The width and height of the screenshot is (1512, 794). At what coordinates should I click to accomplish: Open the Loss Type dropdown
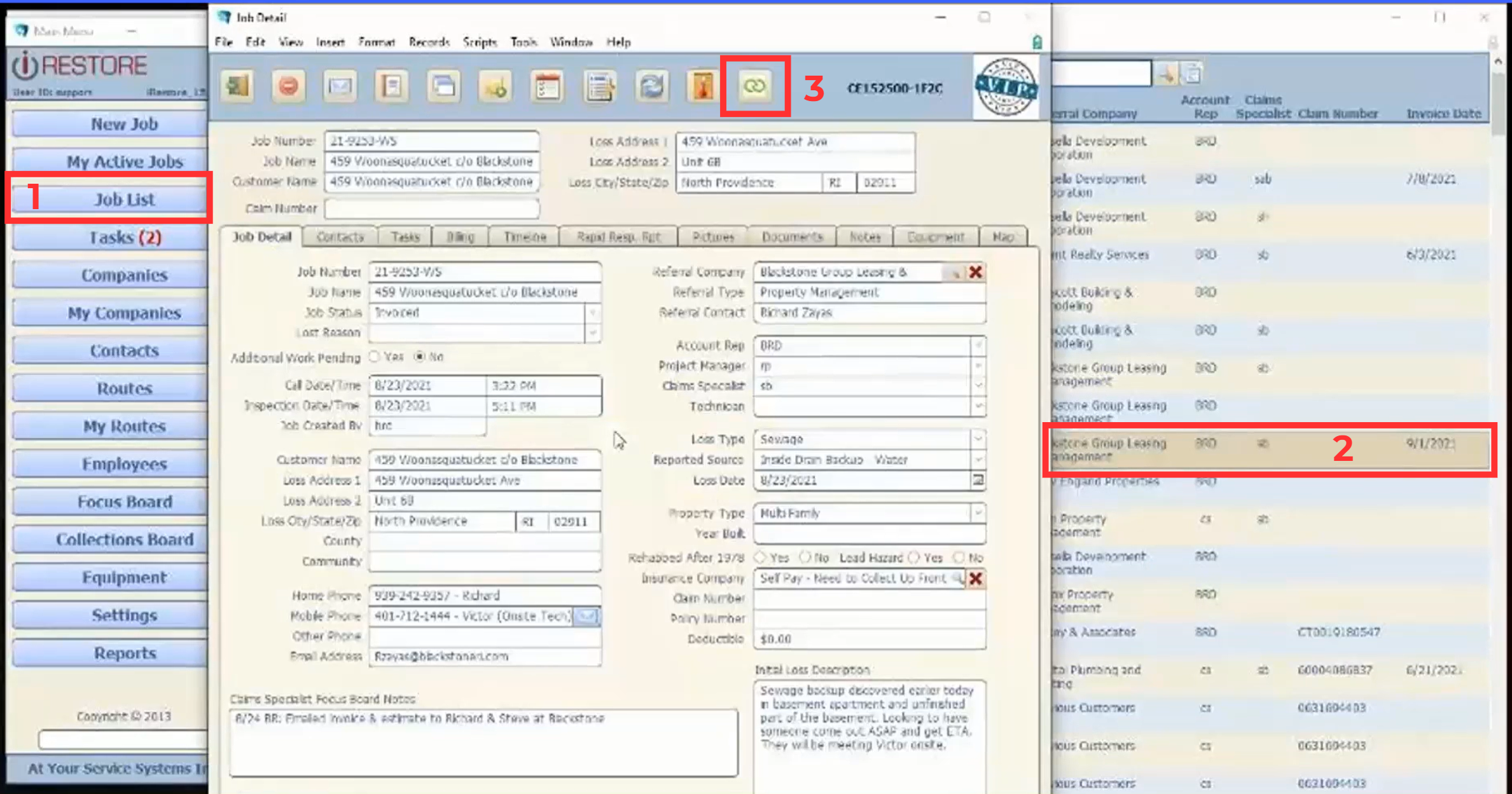(x=978, y=439)
